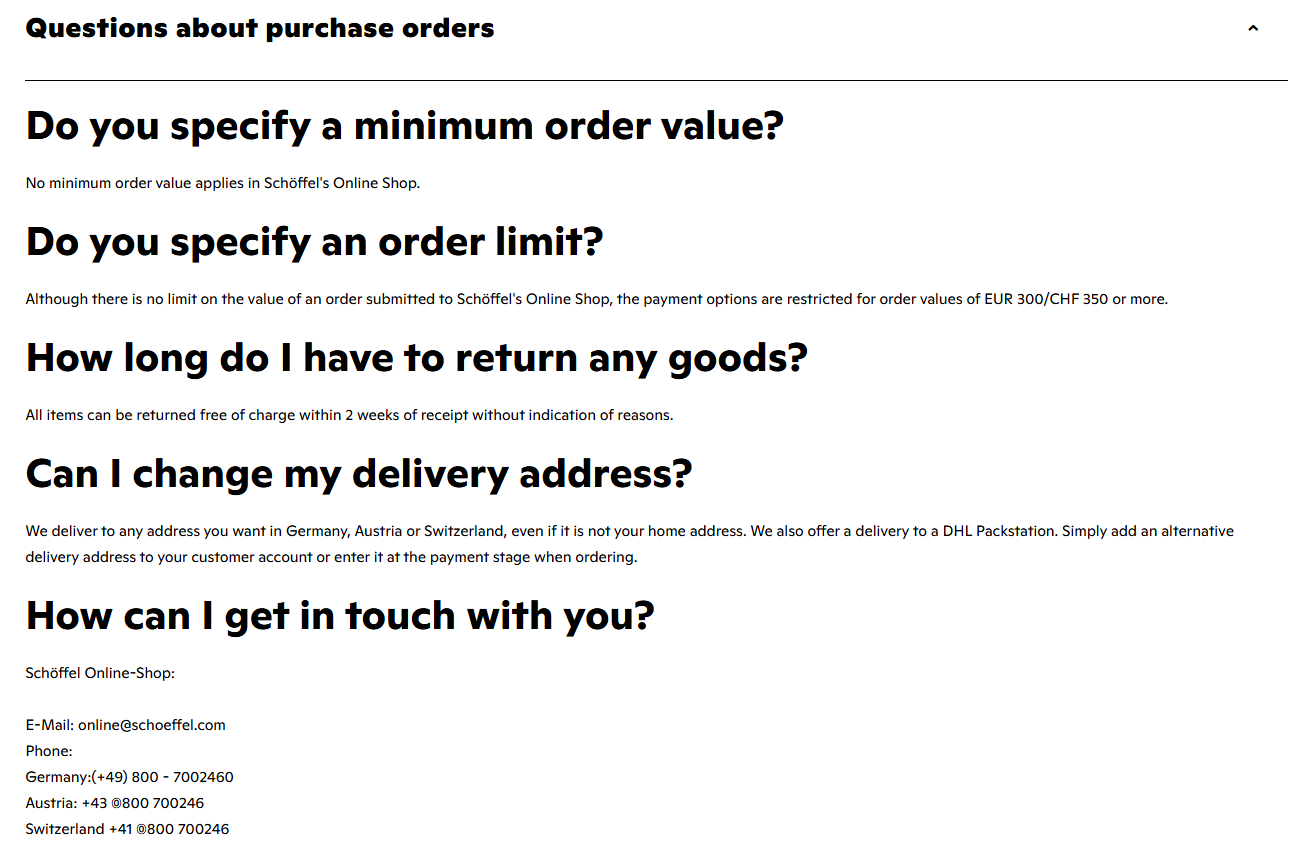Click the "Phone:" label
Screen dimensions: 1301x851
[49, 751]
